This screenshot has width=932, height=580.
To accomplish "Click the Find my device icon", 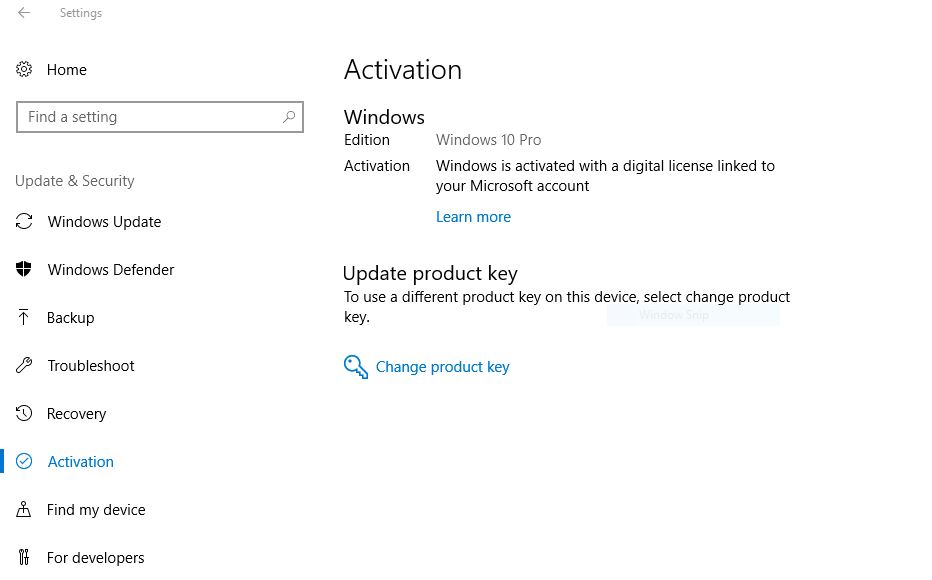I will 24,510.
